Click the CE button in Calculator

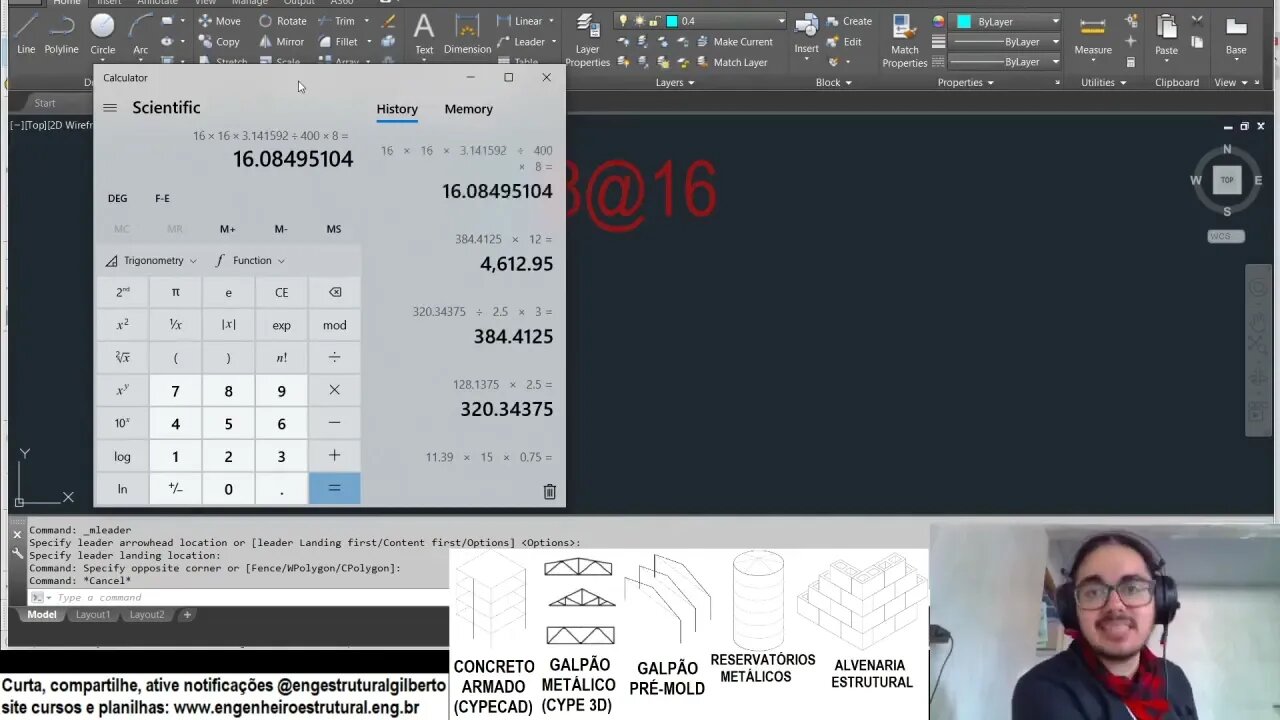[x=281, y=292]
